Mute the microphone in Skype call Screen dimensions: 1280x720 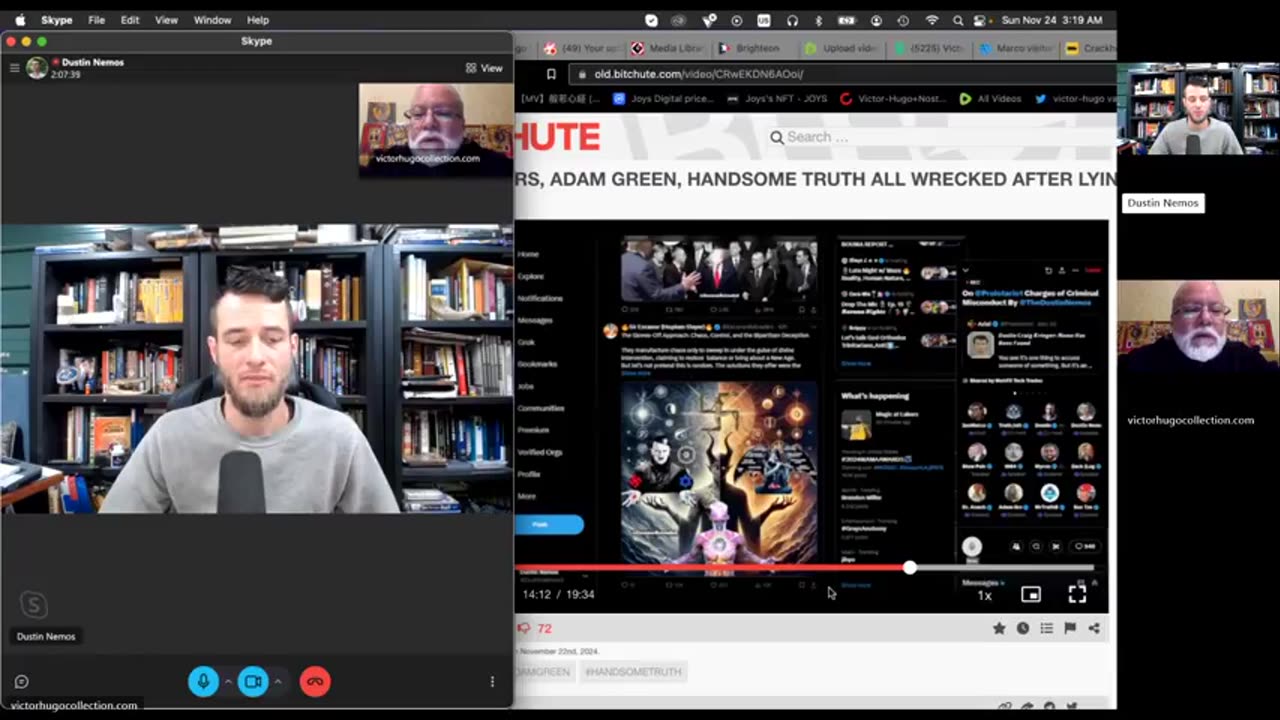(203, 681)
